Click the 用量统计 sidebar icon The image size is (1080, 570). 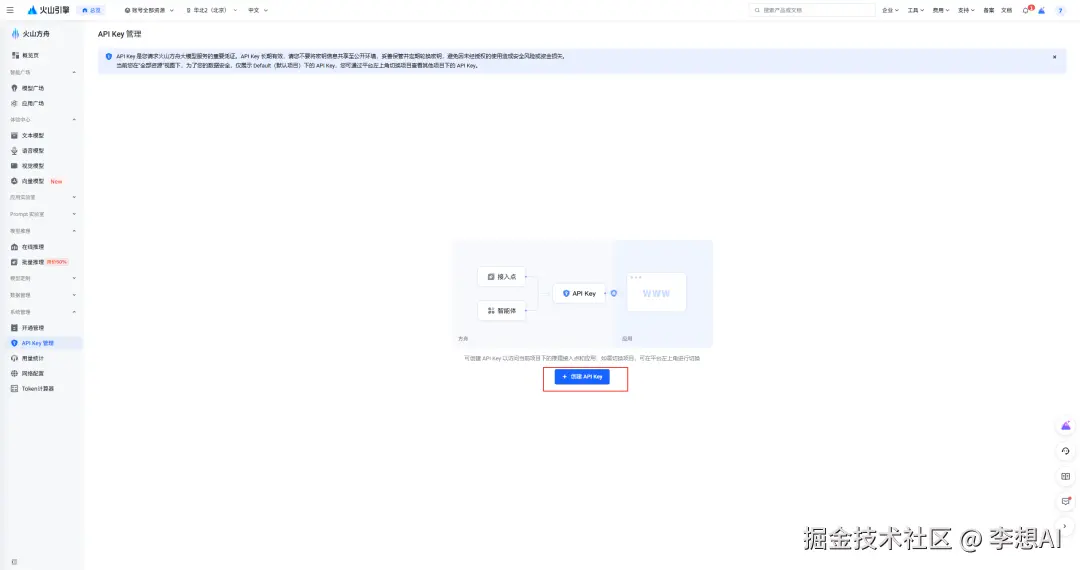(14, 358)
